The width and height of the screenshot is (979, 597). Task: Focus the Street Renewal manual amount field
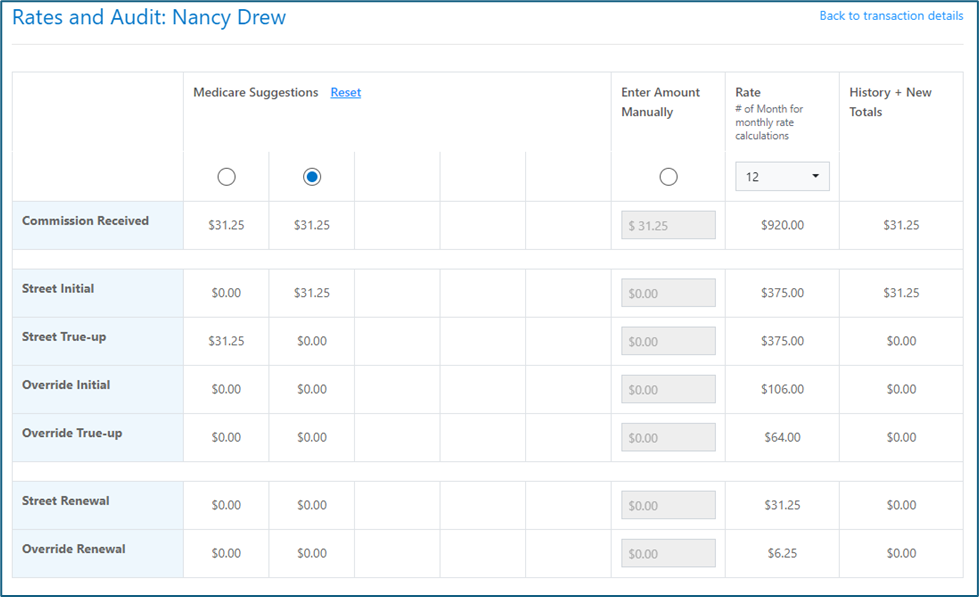[x=668, y=505]
